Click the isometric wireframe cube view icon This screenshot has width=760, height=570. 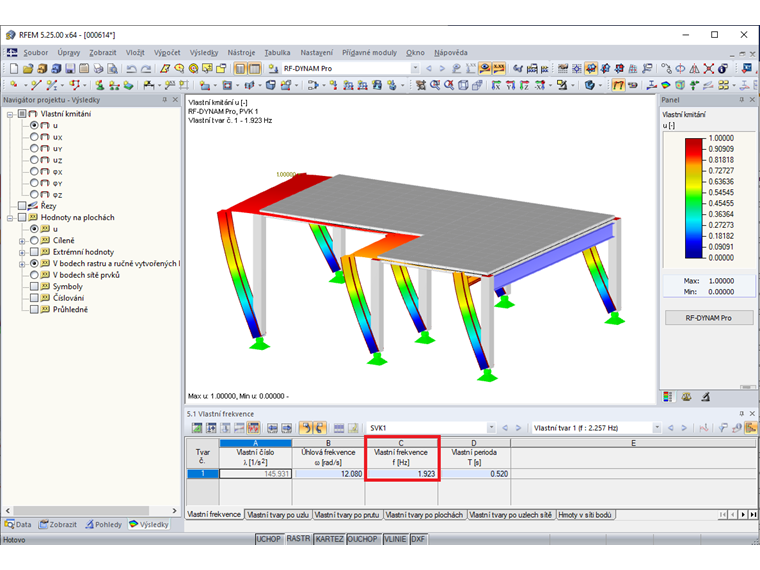(463, 85)
